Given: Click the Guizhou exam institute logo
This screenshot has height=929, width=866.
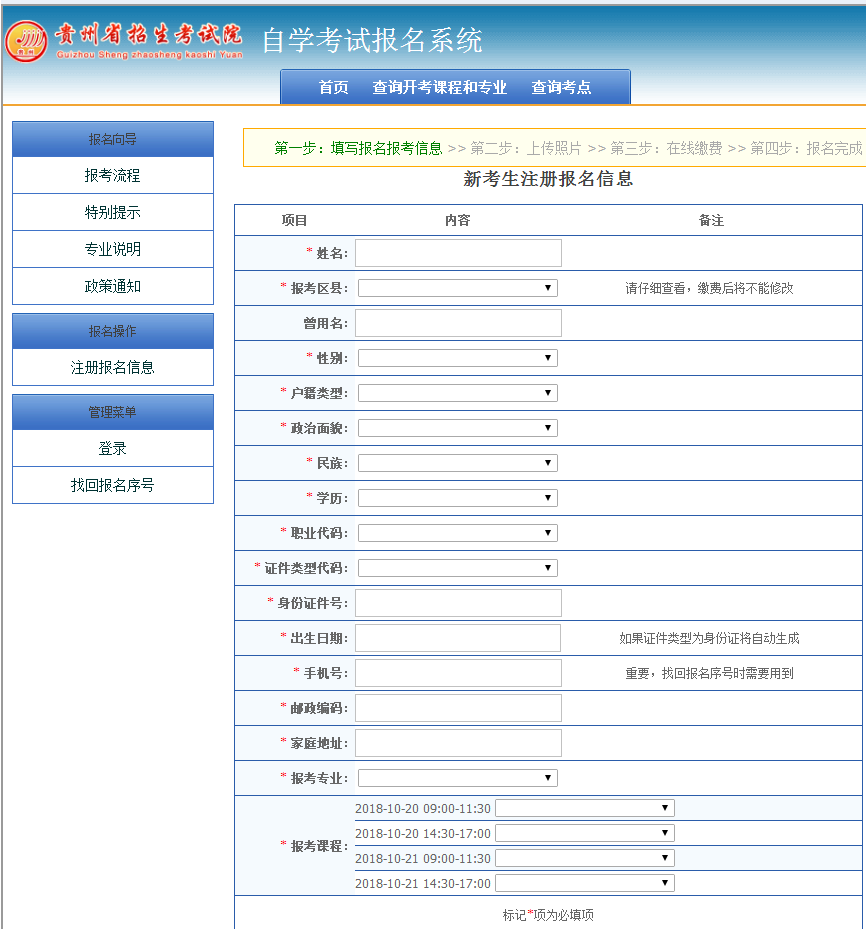Looking at the screenshot, I should click(x=124, y=40).
